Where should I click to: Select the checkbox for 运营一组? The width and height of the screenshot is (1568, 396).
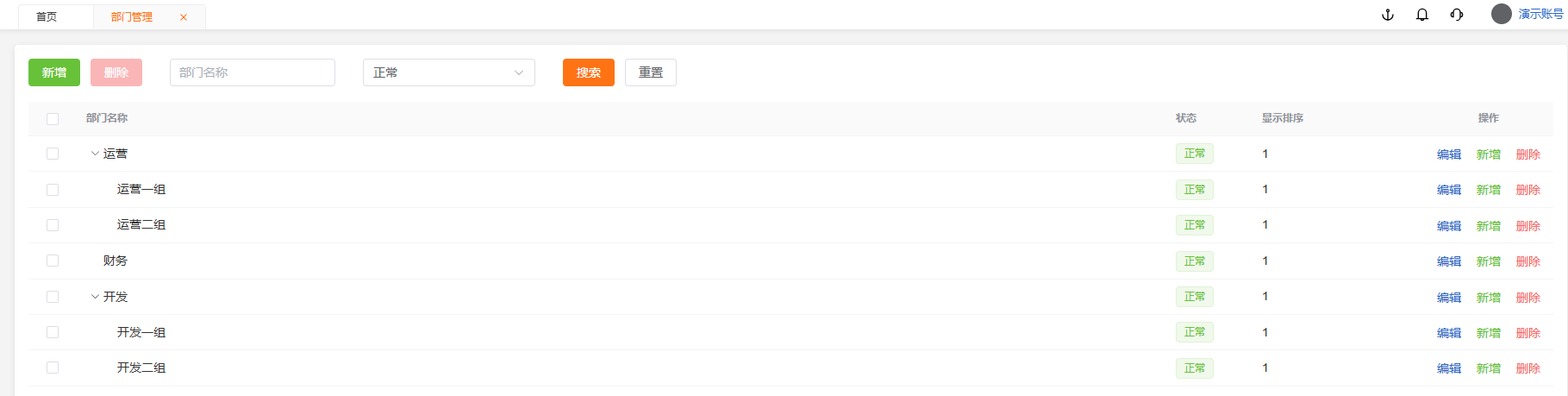click(x=53, y=190)
